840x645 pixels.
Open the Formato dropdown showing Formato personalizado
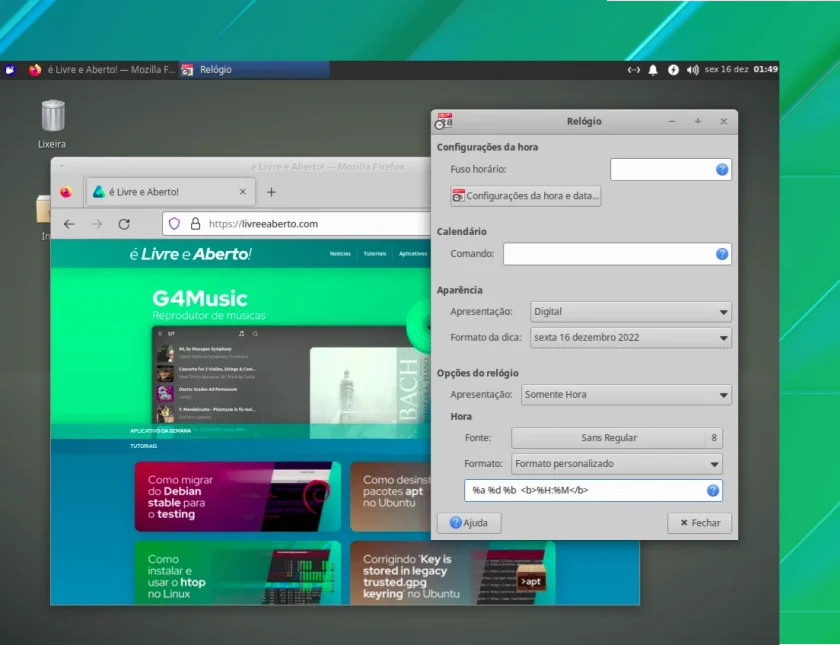(617, 464)
